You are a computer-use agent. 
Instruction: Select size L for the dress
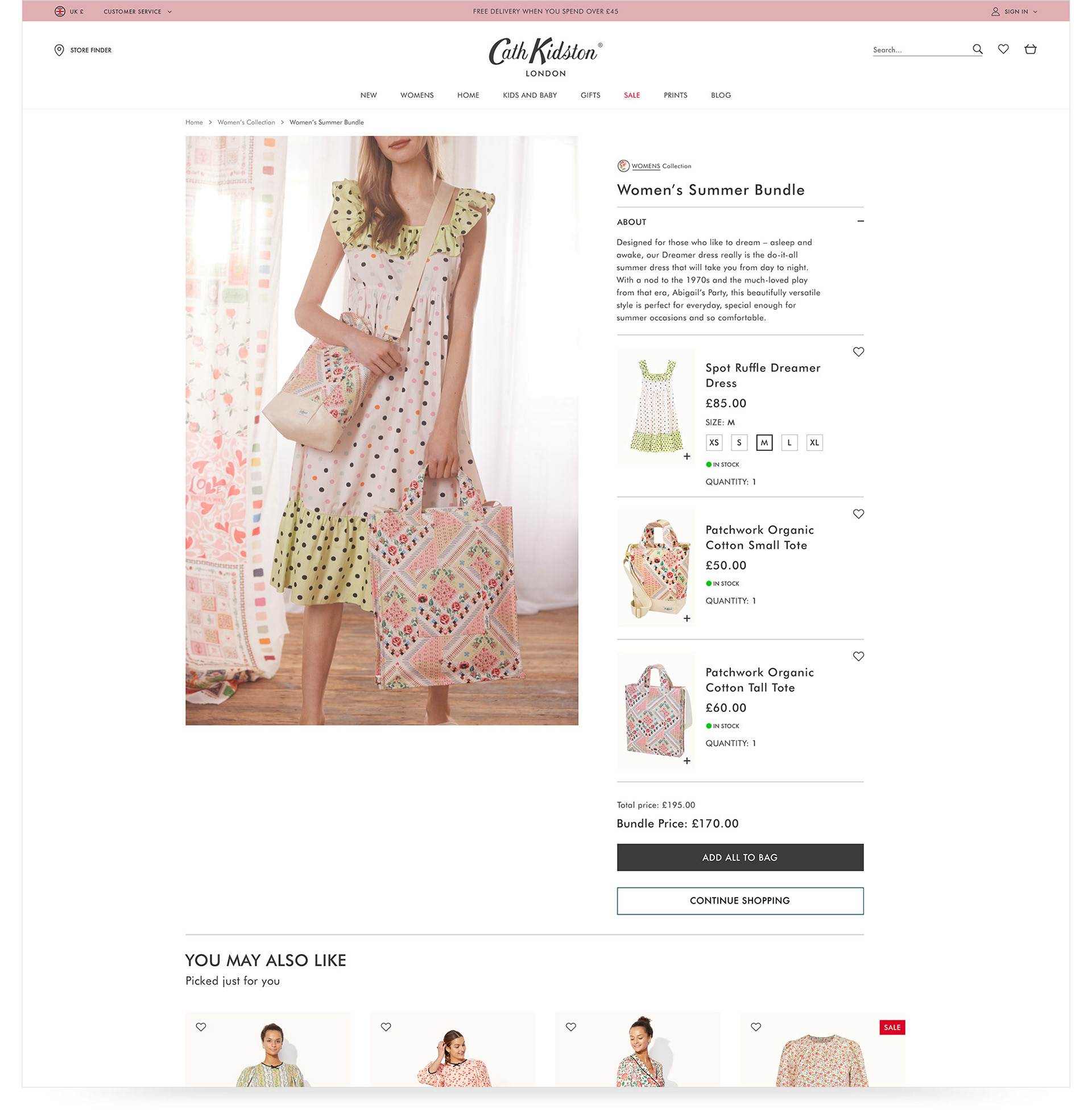pos(789,442)
